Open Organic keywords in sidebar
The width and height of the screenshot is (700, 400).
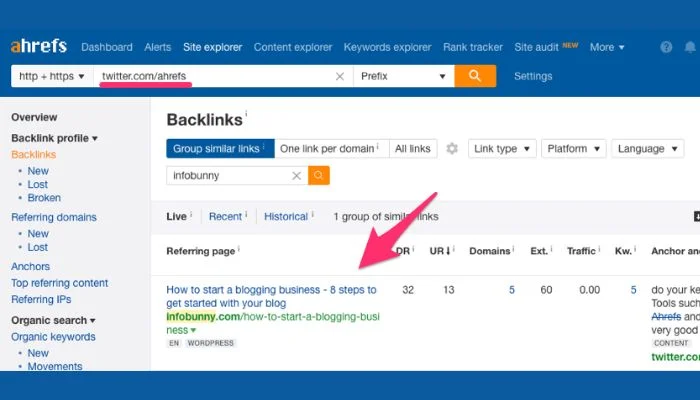(x=54, y=337)
